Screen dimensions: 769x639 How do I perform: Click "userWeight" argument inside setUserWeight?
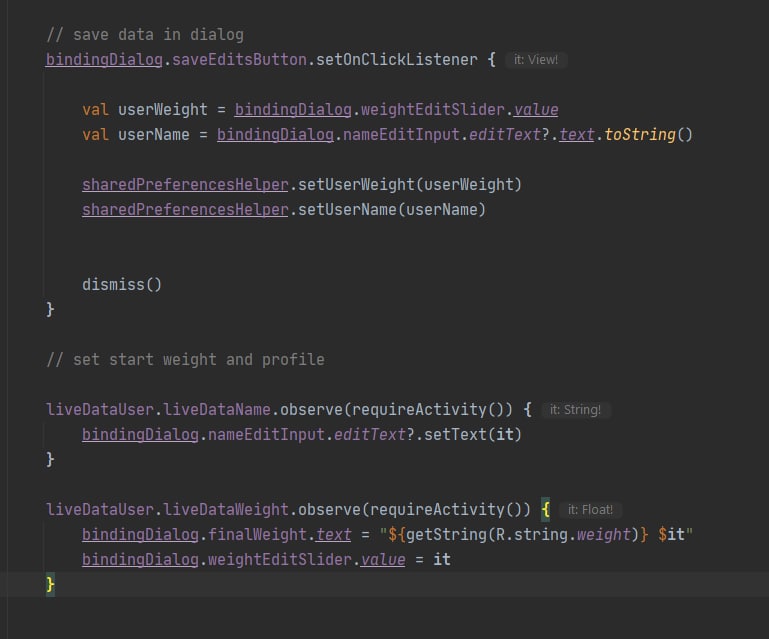click(x=468, y=184)
